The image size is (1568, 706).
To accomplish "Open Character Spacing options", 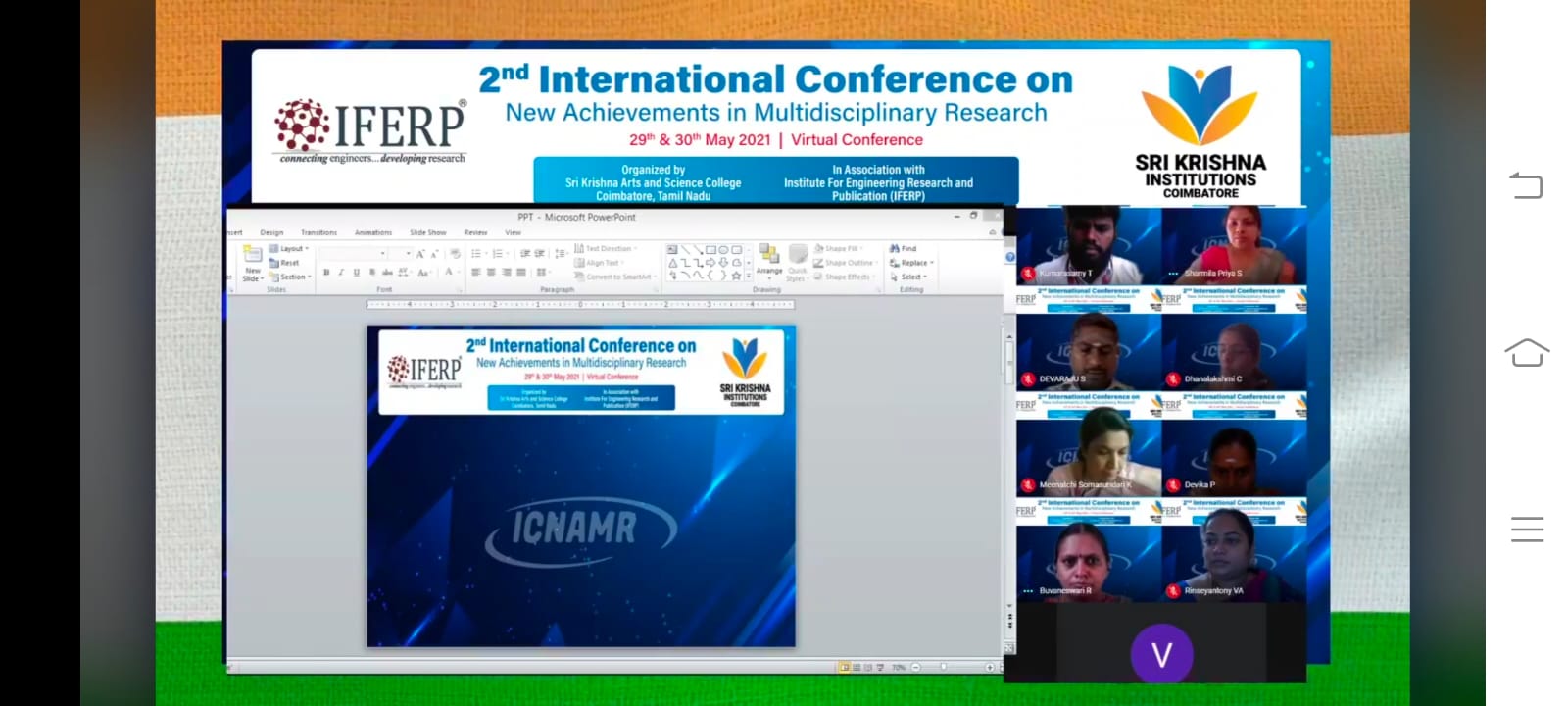I will pos(405,272).
